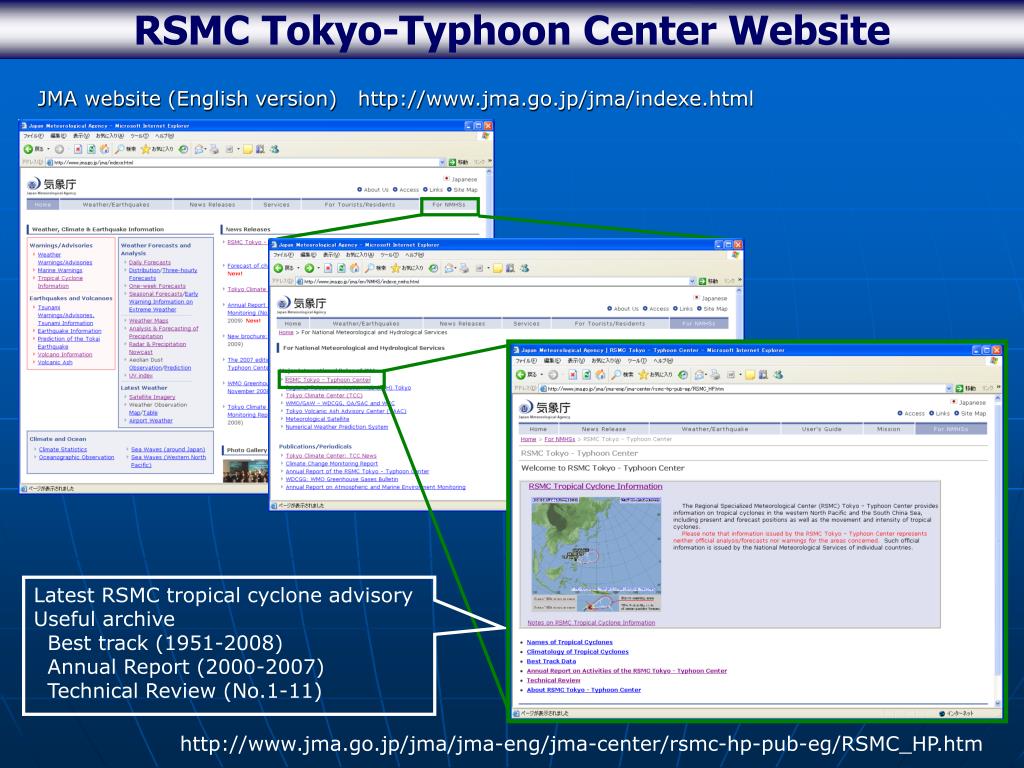Open Back history arrow in JMA home window
The height and width of the screenshot is (768, 1024).
[48, 149]
